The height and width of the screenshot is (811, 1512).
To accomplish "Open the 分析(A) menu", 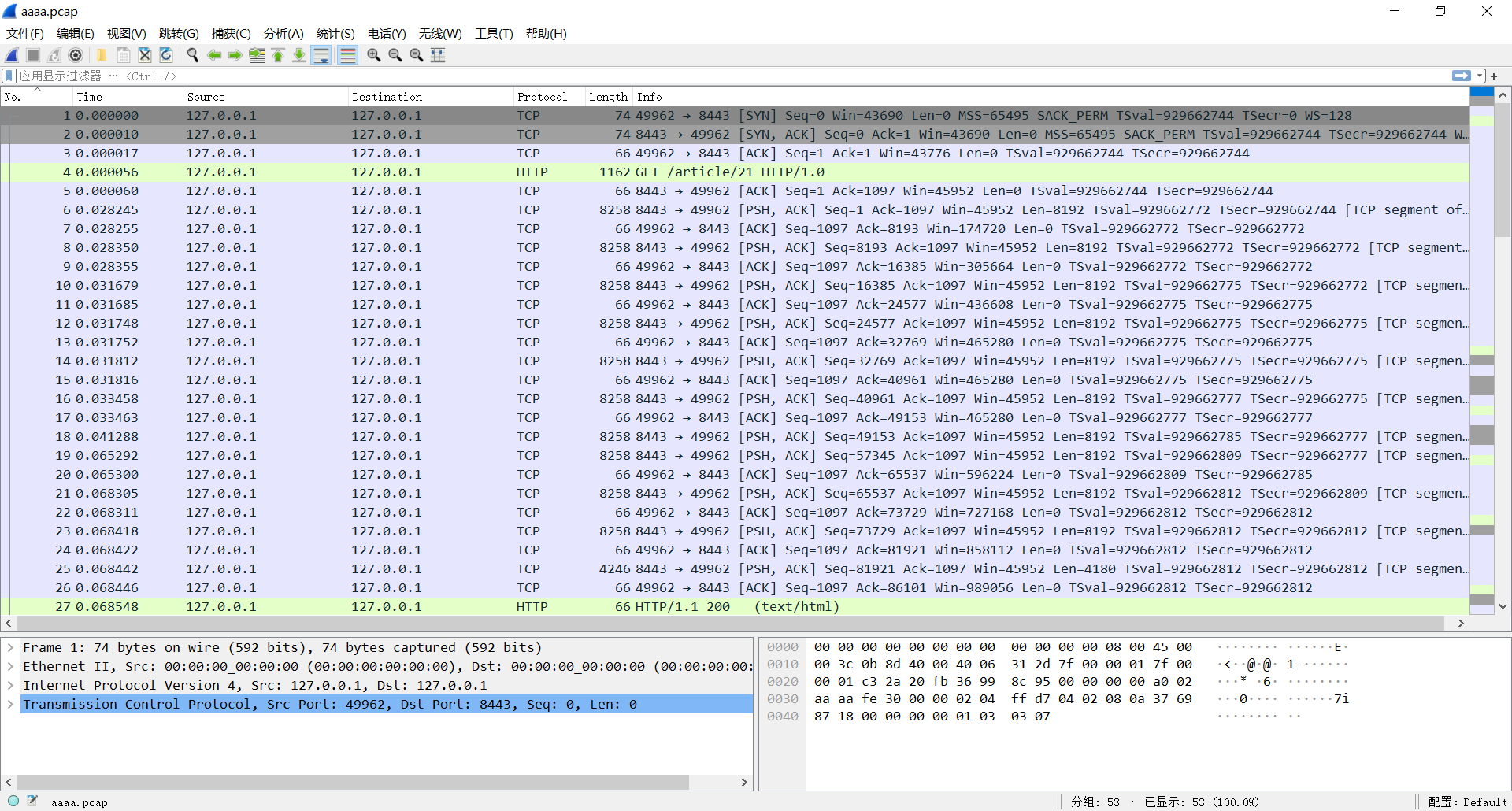I will tap(283, 33).
